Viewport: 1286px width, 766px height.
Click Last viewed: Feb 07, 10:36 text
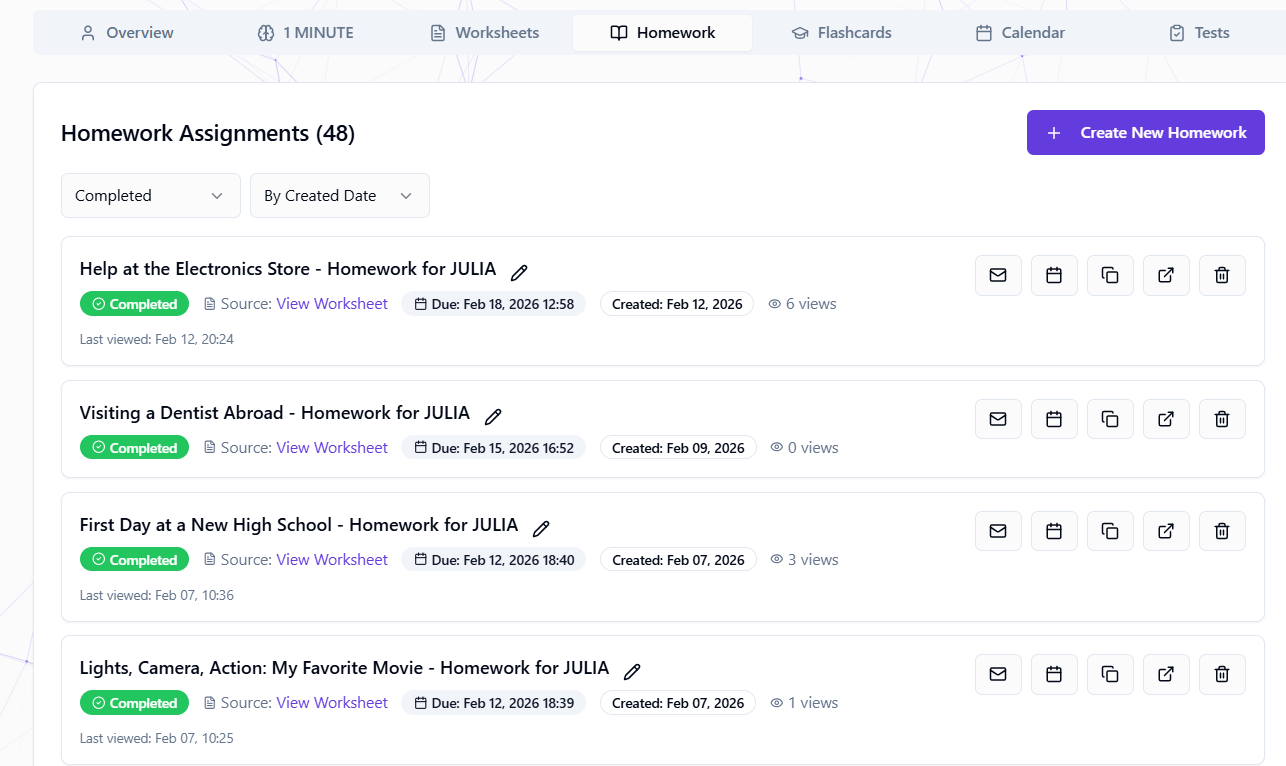[x=157, y=595]
